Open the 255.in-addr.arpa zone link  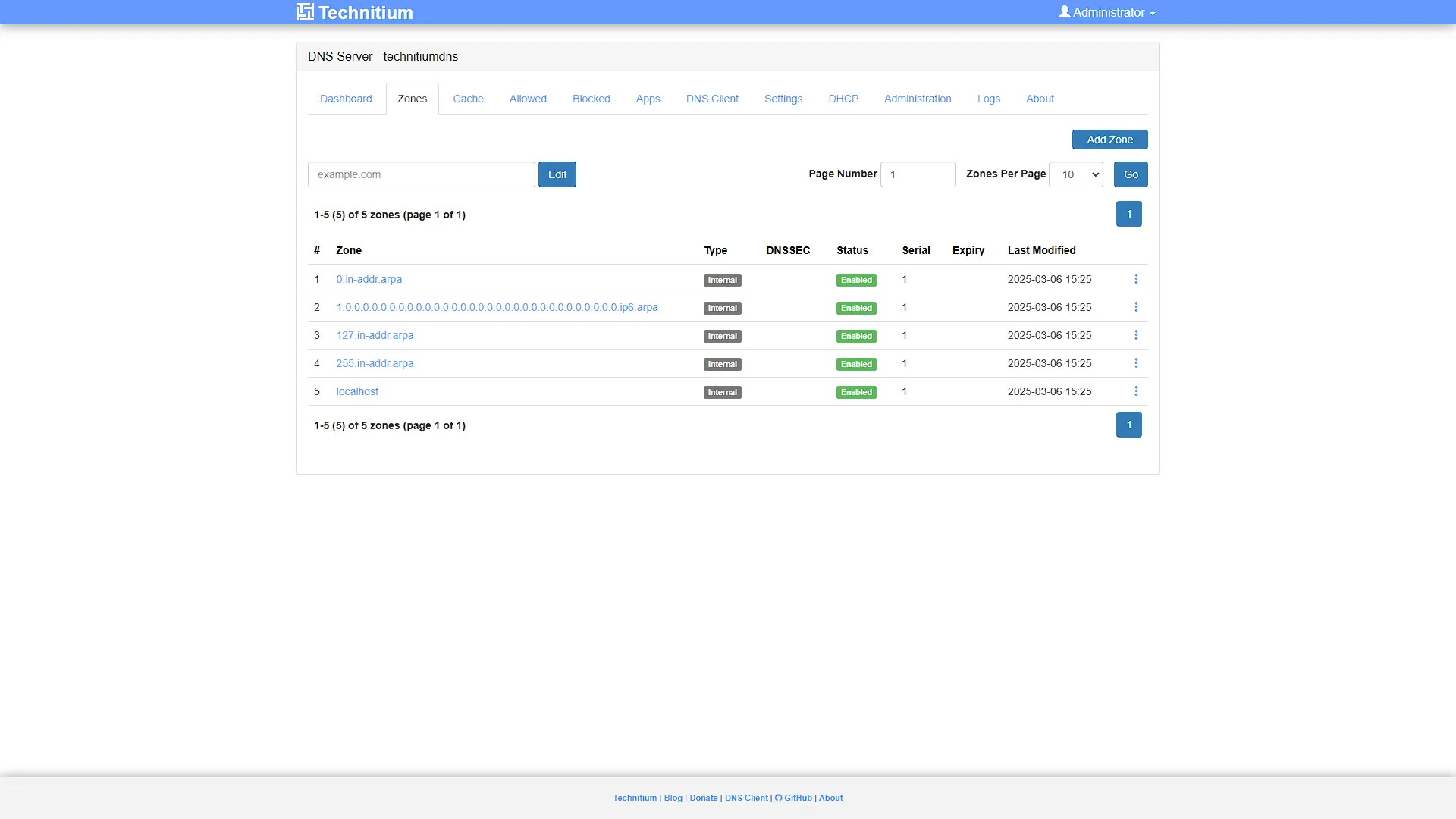pyautogui.click(x=375, y=363)
